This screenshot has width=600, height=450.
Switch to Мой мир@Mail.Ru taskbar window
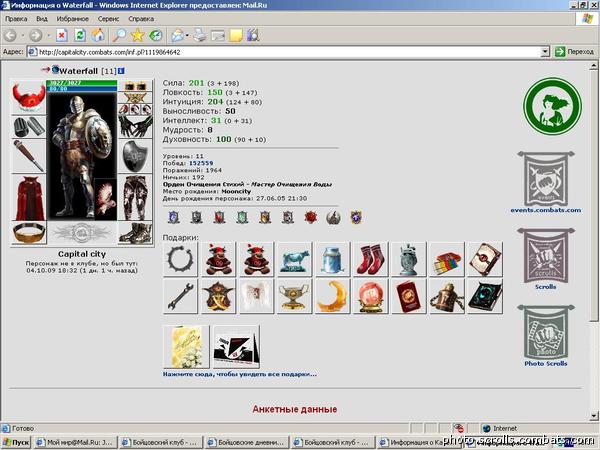[75, 443]
